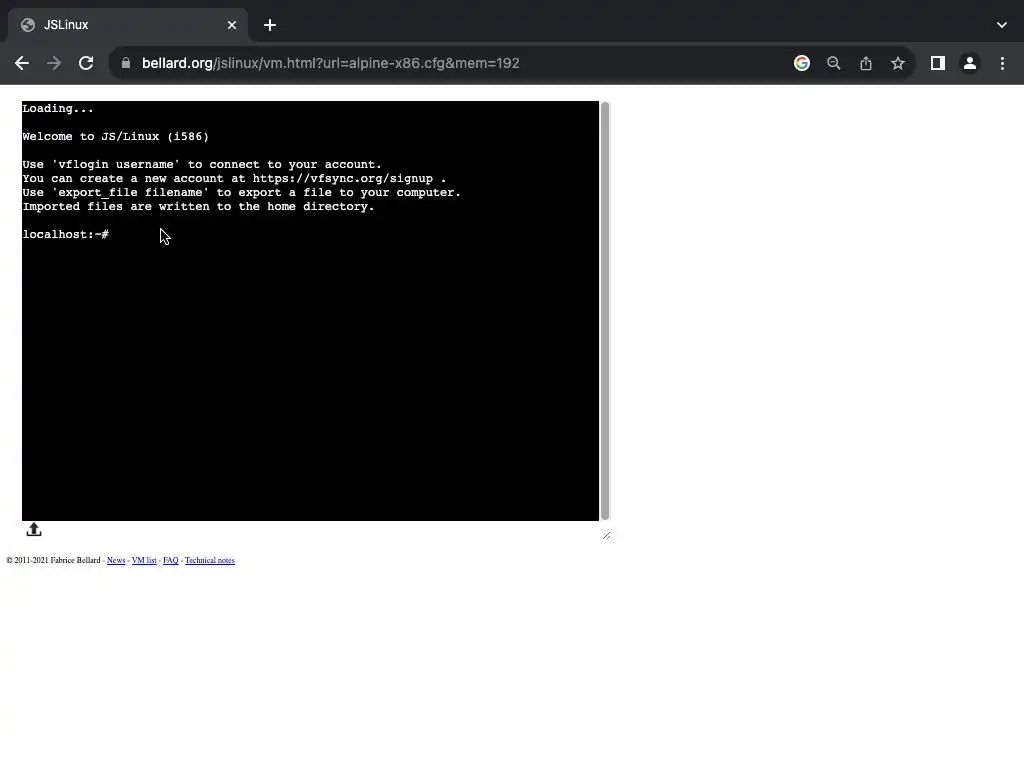Click the 'Welcome to JS/Linux (i586)' text
The width and height of the screenshot is (1024, 768).
[x=116, y=136]
